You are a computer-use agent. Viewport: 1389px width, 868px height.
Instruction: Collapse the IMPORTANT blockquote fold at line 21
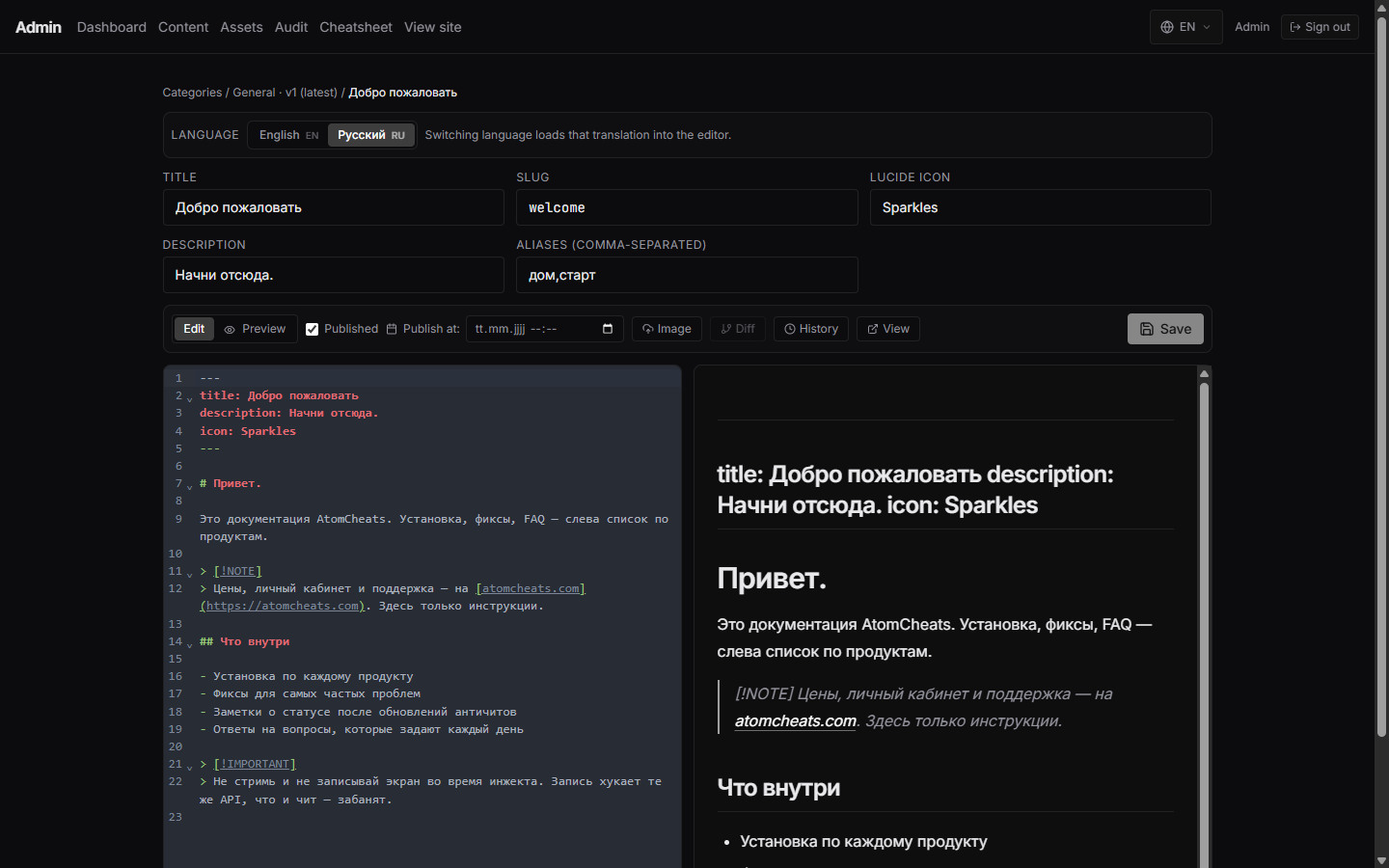coord(190,767)
